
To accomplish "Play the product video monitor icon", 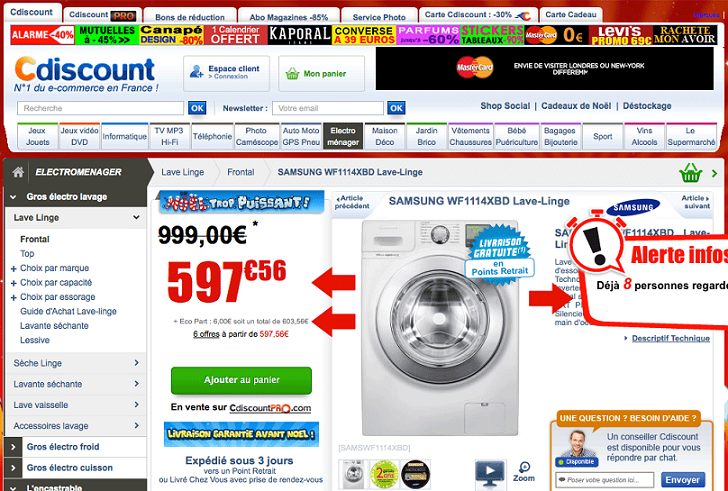I will coord(490,473).
